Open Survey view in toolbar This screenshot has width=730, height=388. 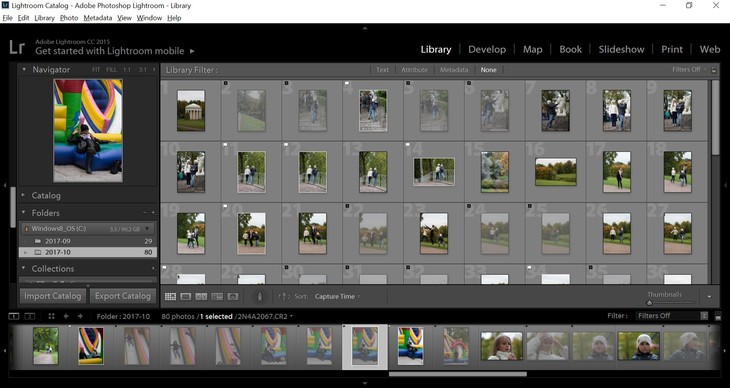click(217, 296)
